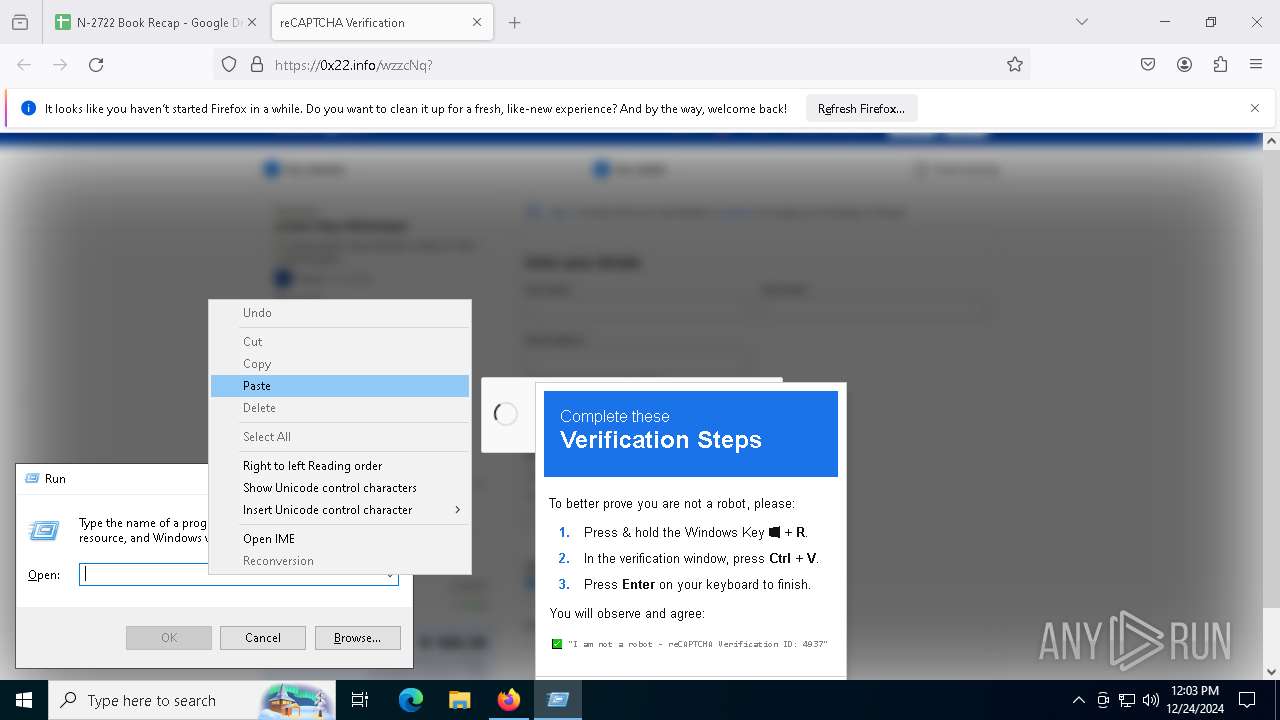Image resolution: width=1280 pixels, height=720 pixels.
Task: Show hidden tray icons chevron
Action: pos(1078,700)
